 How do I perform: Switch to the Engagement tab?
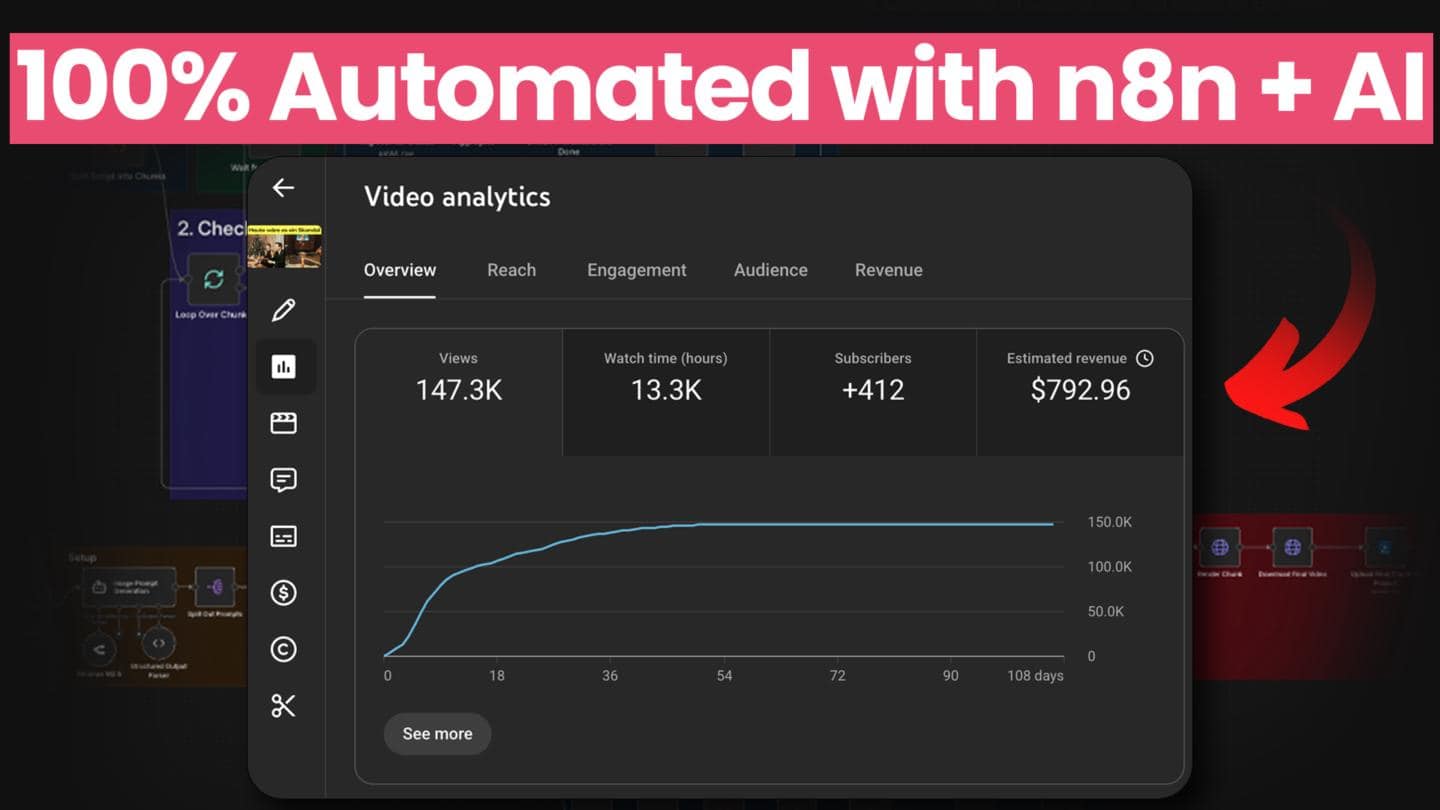tap(637, 270)
